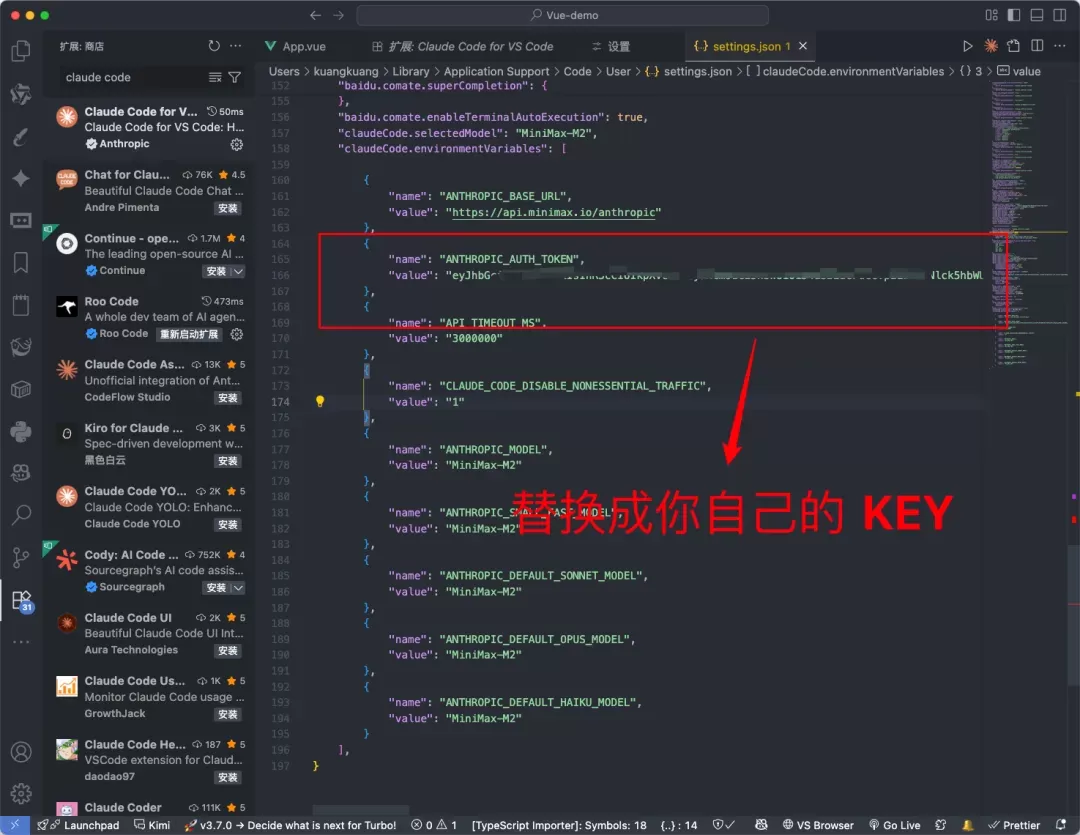This screenshot has width=1080, height=835.
Task: Open the Explorer view in activity bar
Action: tap(21, 50)
